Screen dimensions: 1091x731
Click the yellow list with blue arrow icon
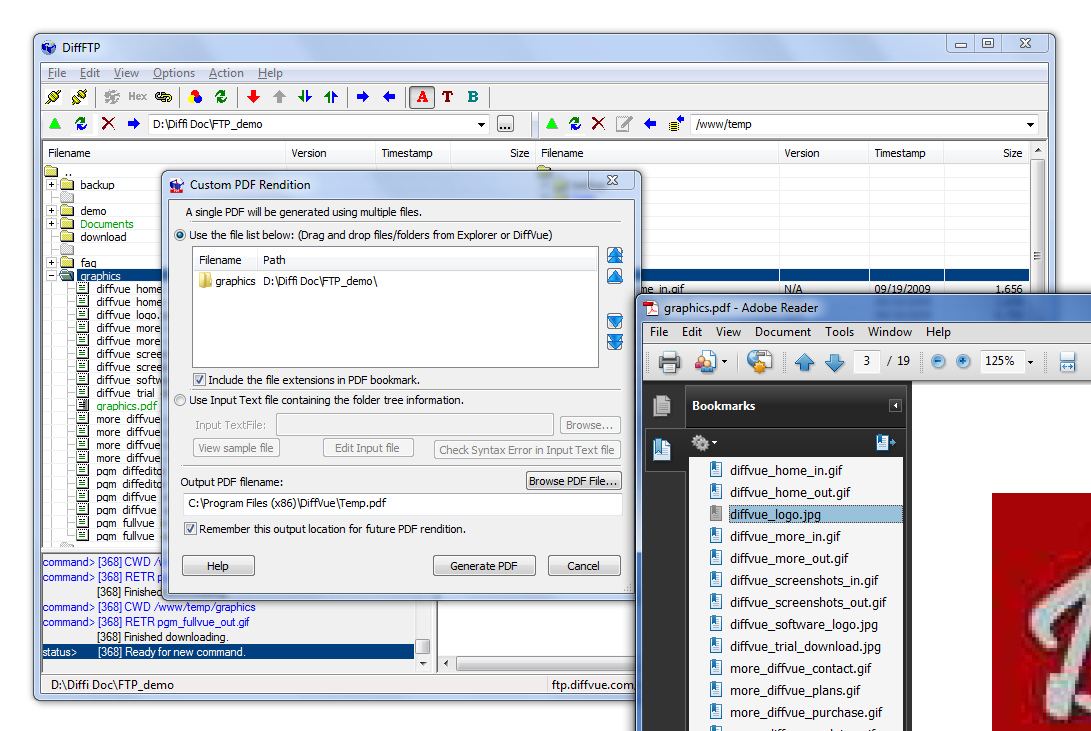pos(676,124)
